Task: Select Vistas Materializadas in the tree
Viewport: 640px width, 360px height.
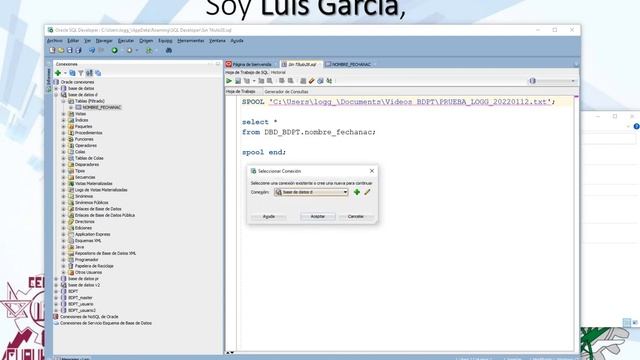Action: click(93, 184)
